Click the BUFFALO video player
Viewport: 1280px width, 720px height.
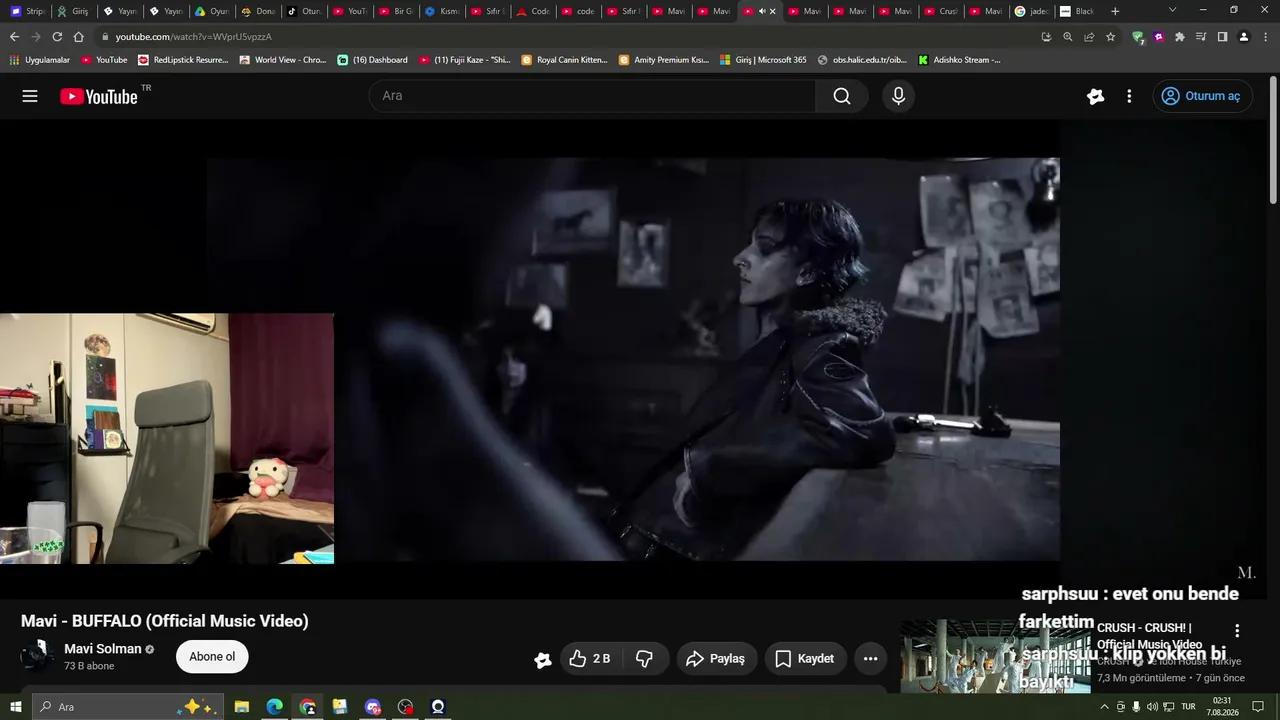pyautogui.click(x=633, y=359)
